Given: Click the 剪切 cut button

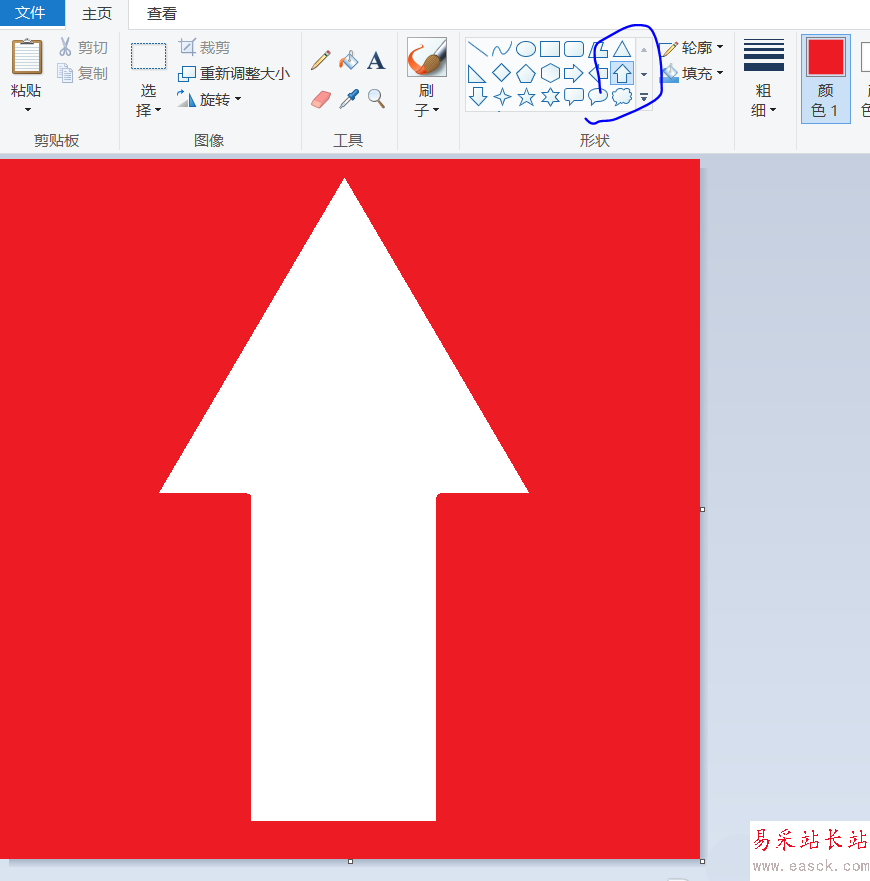Looking at the screenshot, I should pos(83,48).
